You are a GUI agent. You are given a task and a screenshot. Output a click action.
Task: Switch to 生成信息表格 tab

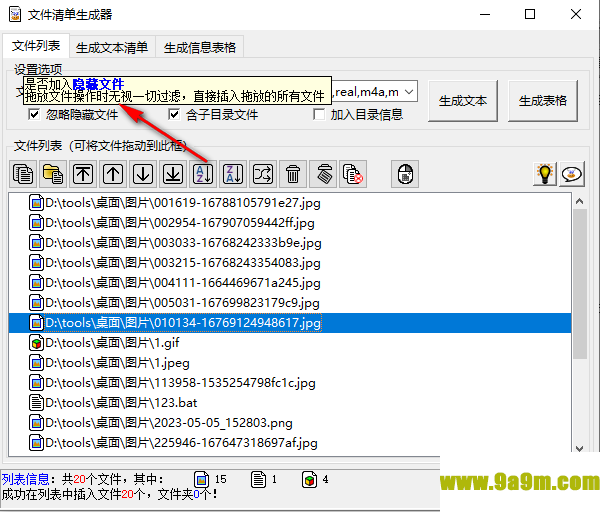[200, 48]
